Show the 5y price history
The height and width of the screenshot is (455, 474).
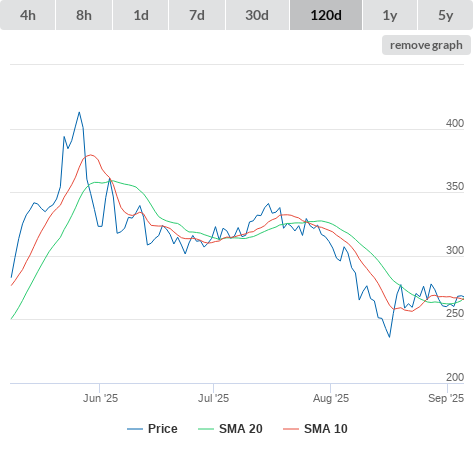(x=446, y=15)
